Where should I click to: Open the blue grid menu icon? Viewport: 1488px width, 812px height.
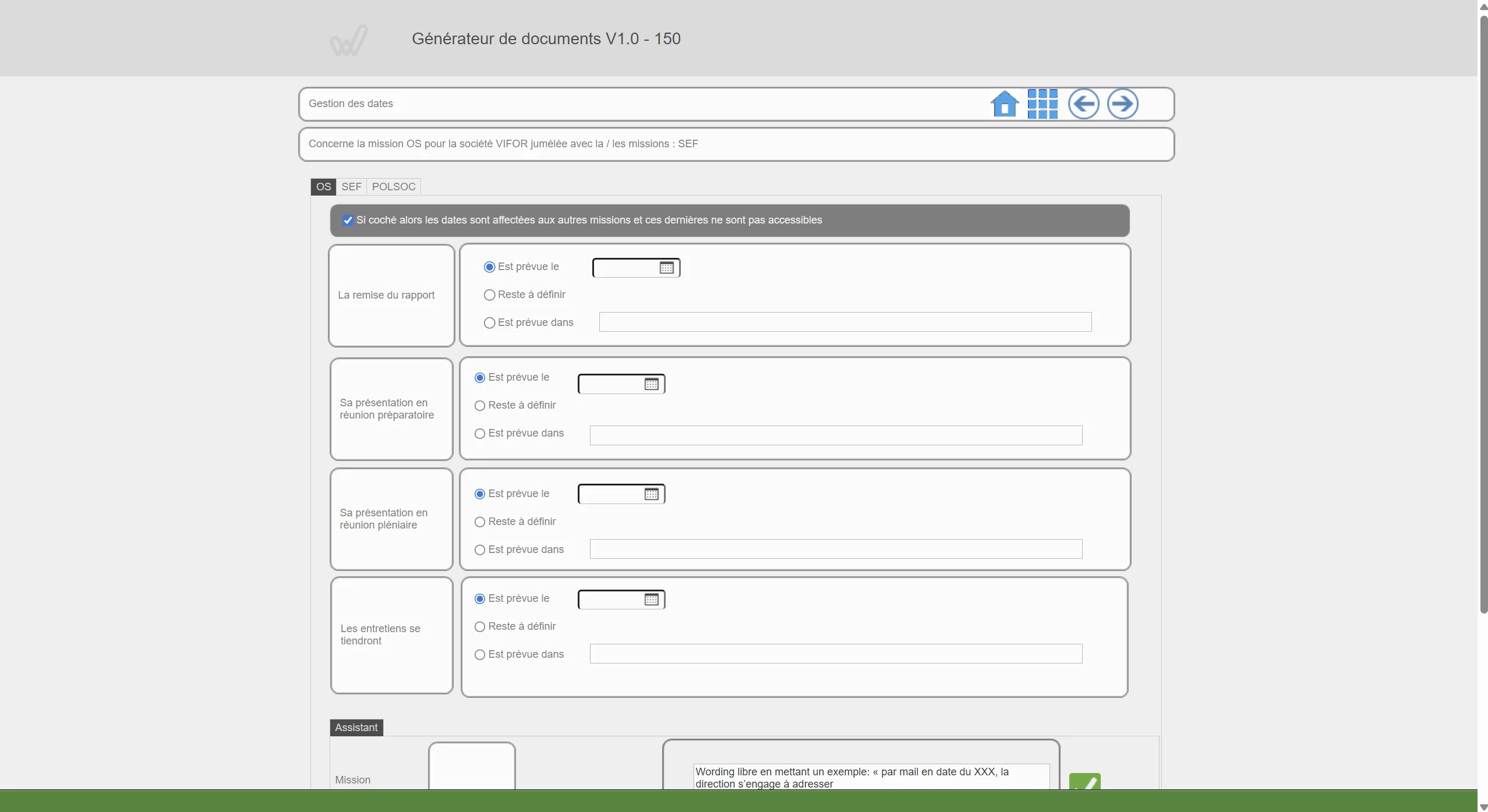1042,104
